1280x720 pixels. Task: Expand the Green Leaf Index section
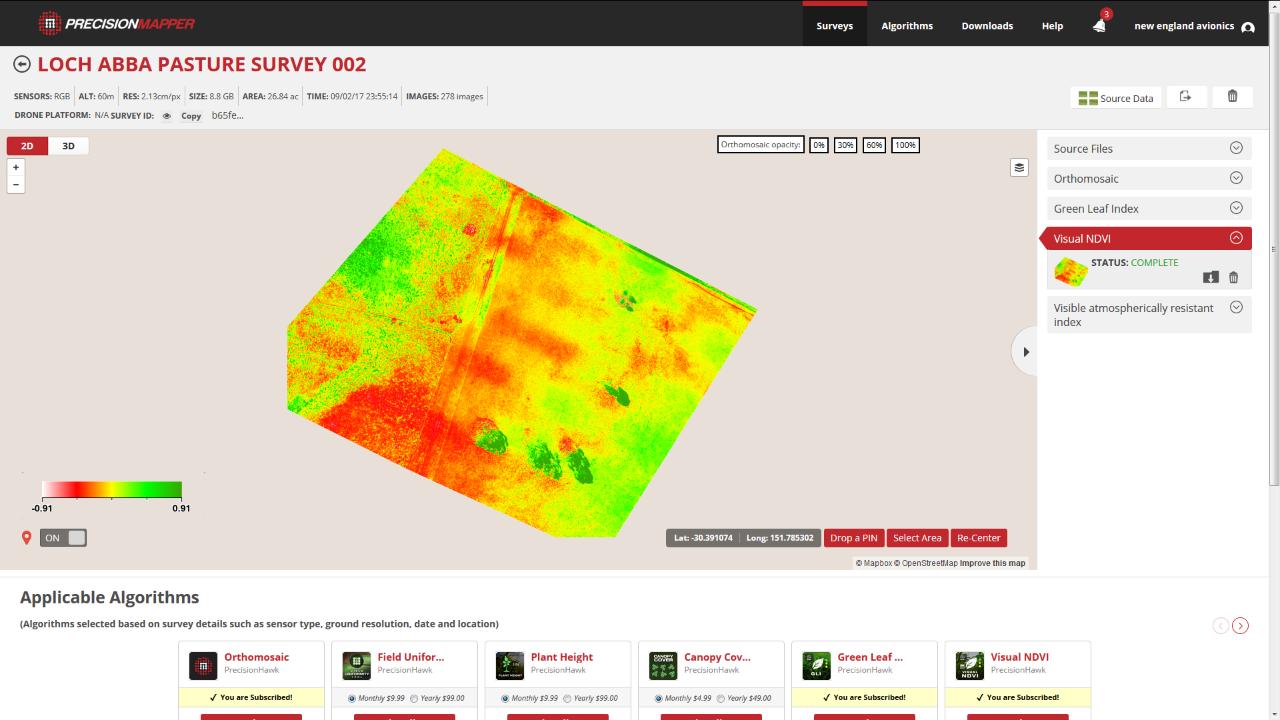(x=1149, y=208)
